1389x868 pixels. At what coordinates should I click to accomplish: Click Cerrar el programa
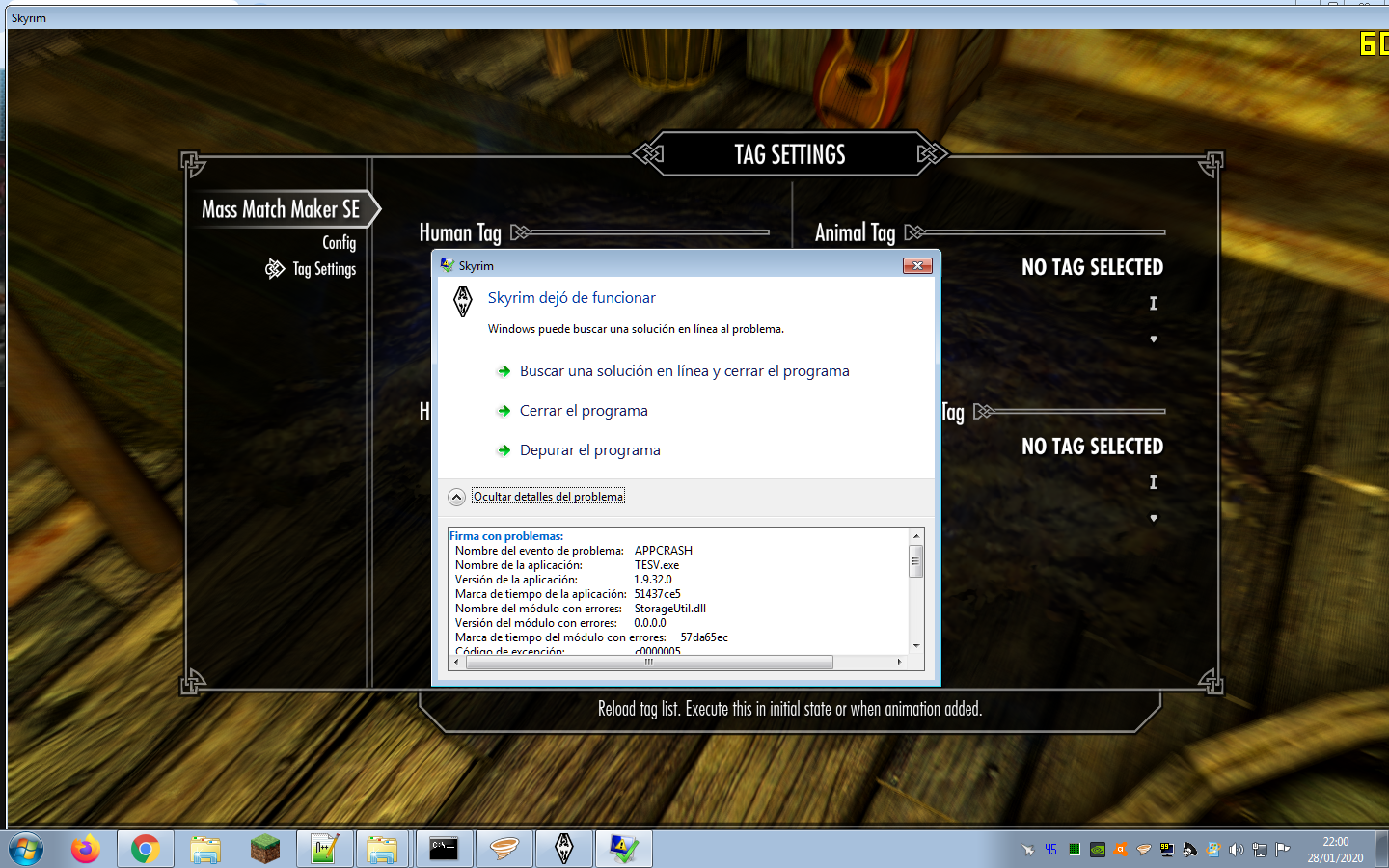[584, 411]
